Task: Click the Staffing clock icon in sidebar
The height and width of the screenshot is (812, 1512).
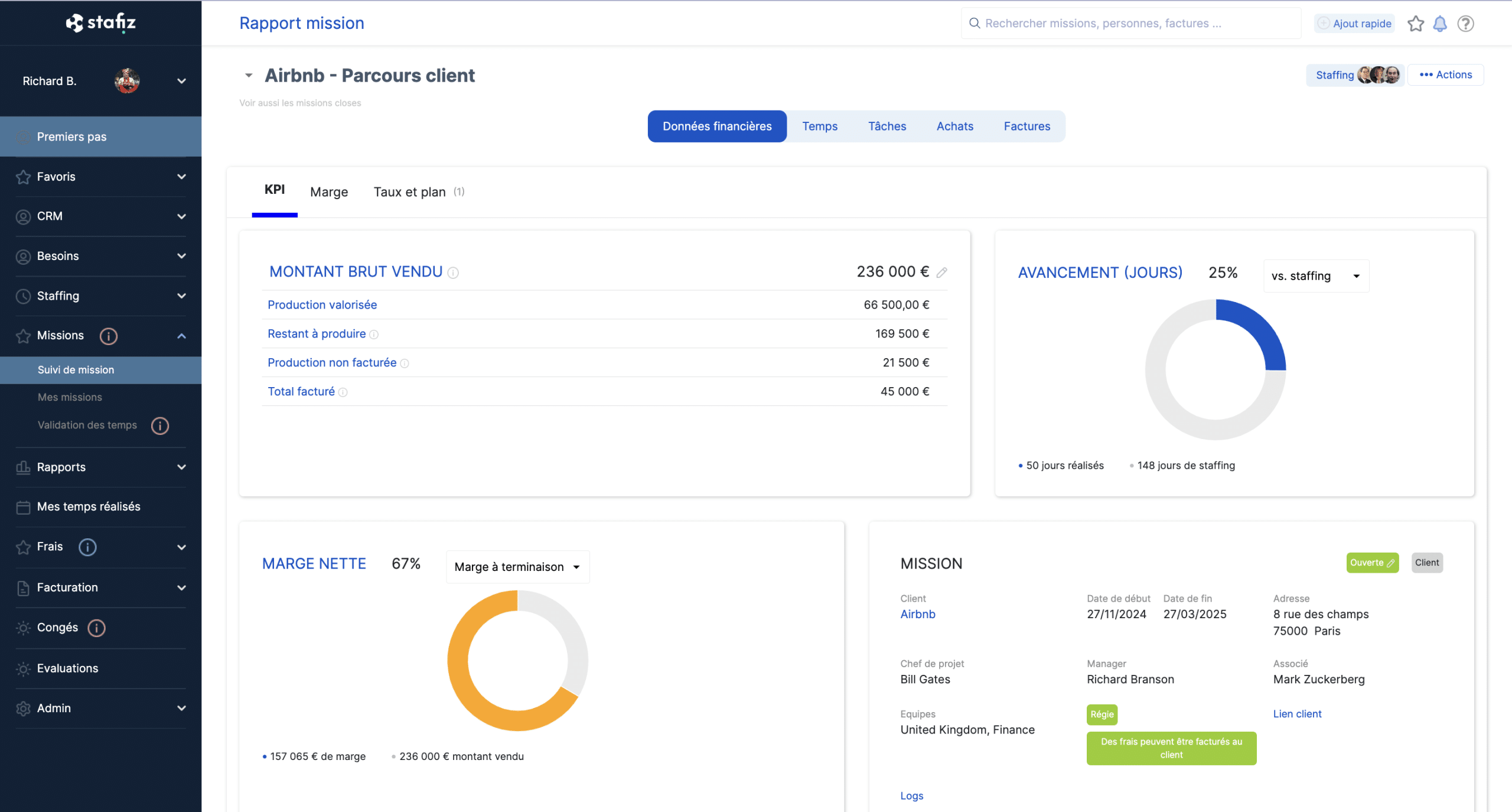Action: [x=23, y=296]
